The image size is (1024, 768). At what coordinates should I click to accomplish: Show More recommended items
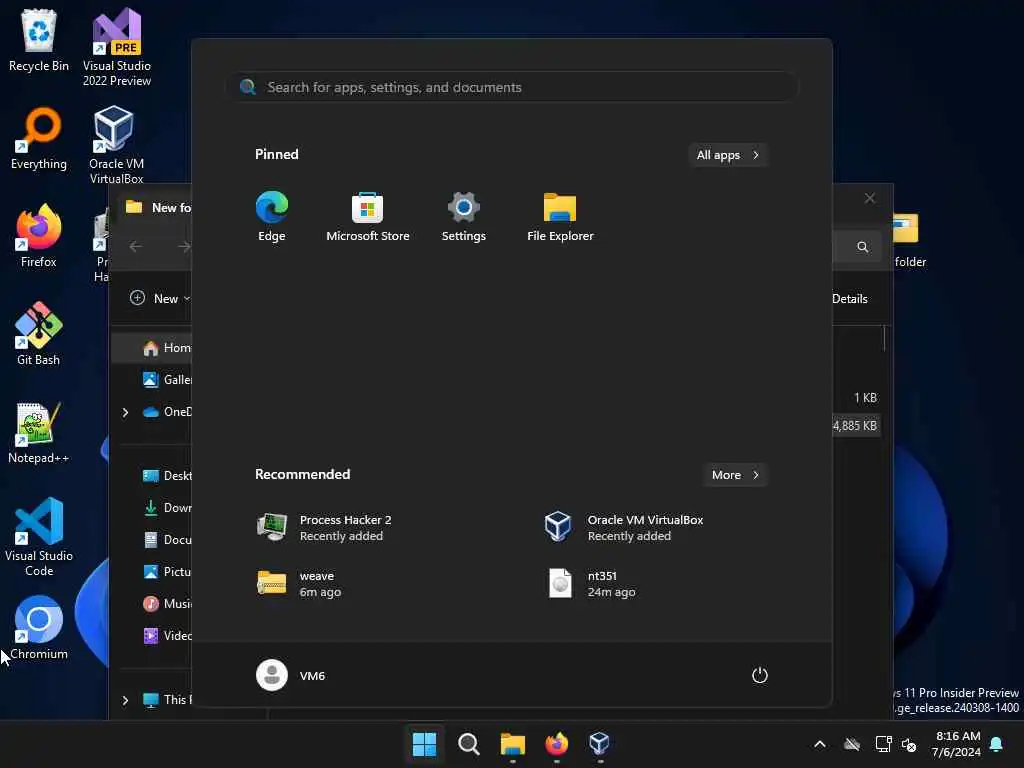735,475
